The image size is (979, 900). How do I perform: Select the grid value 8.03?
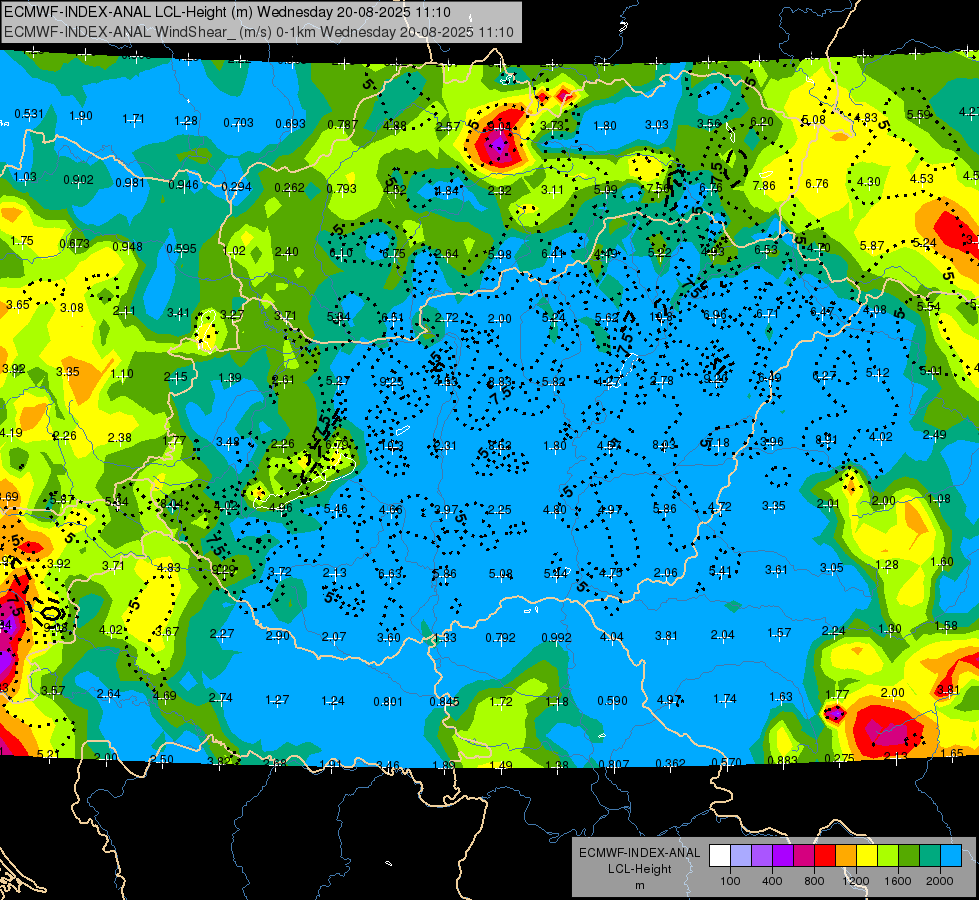pyautogui.click(x=664, y=445)
